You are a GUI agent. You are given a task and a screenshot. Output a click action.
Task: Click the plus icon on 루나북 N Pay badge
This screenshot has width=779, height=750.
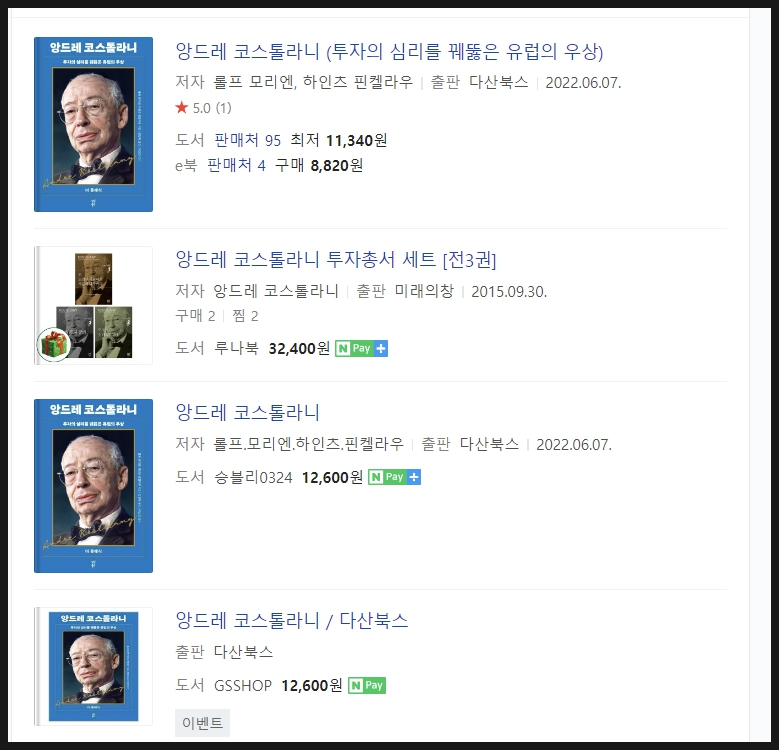tap(381, 349)
